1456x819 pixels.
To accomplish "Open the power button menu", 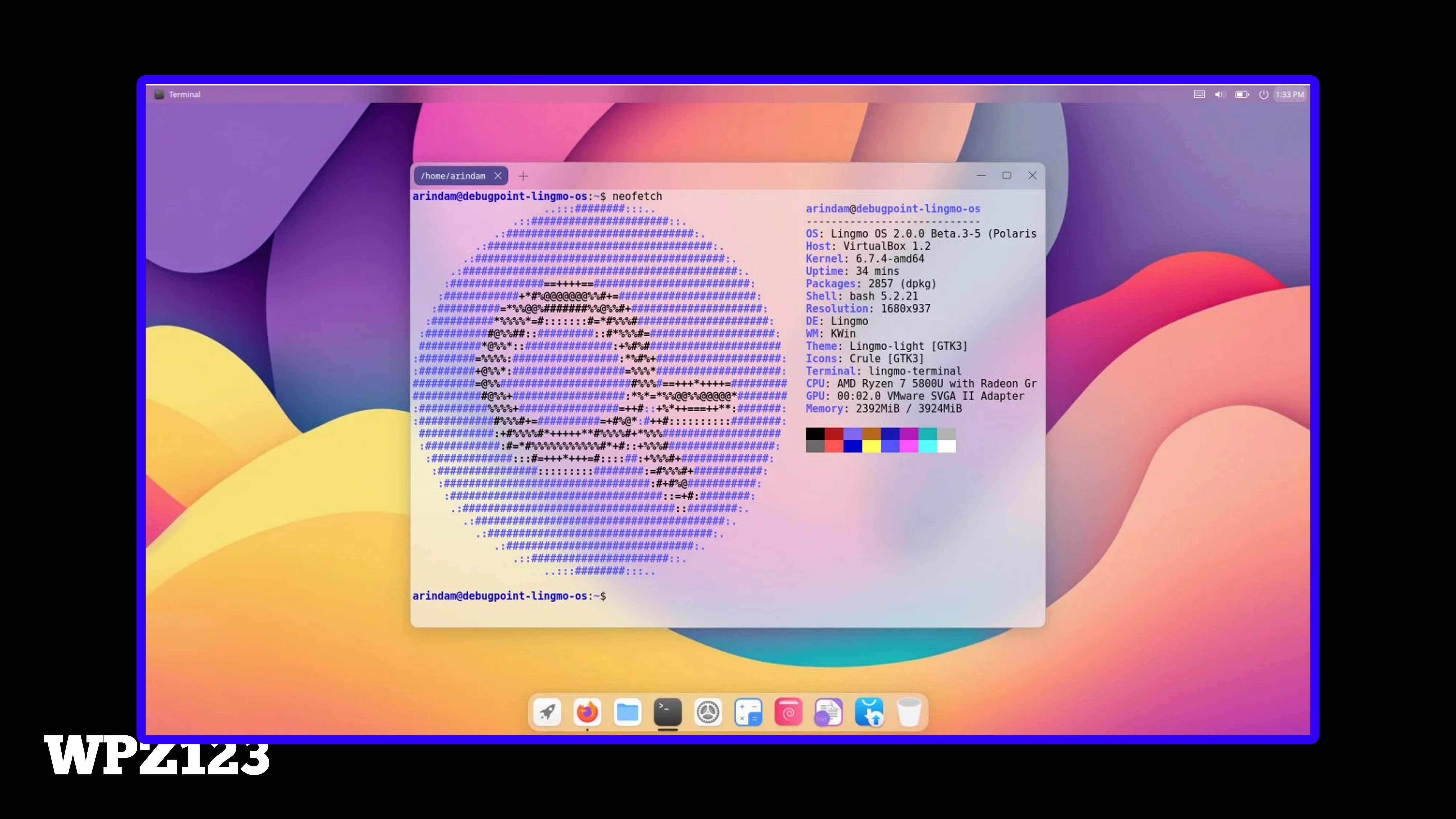I will tap(1263, 94).
